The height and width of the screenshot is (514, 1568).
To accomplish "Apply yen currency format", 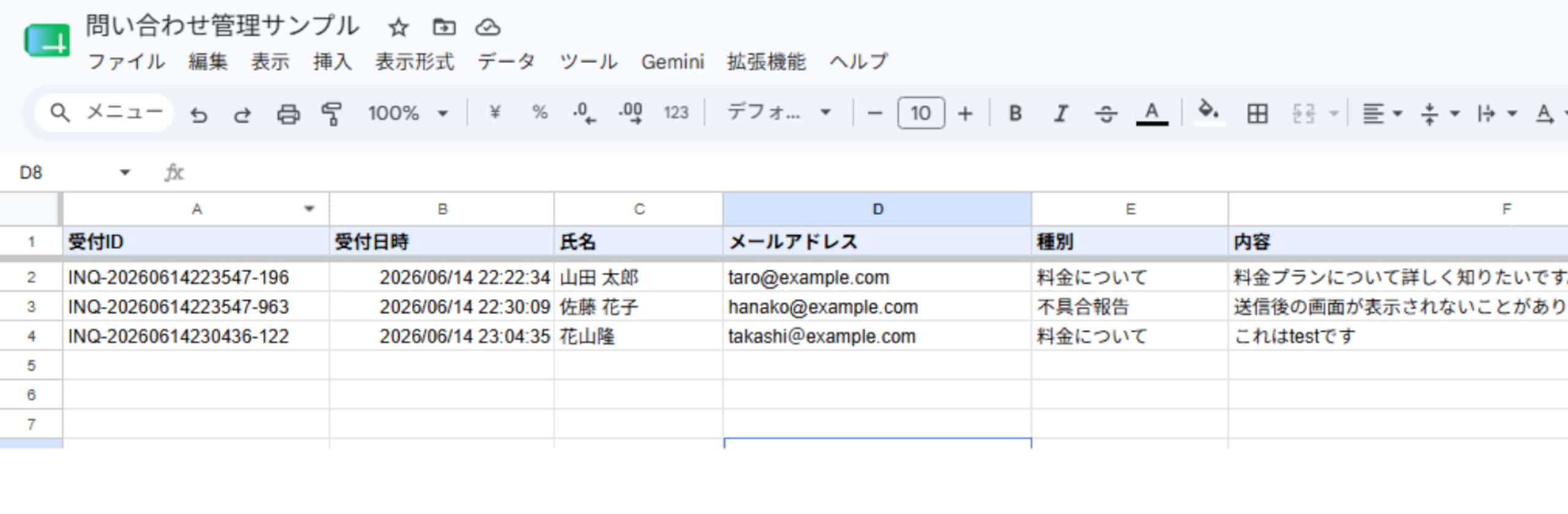I will (x=495, y=113).
